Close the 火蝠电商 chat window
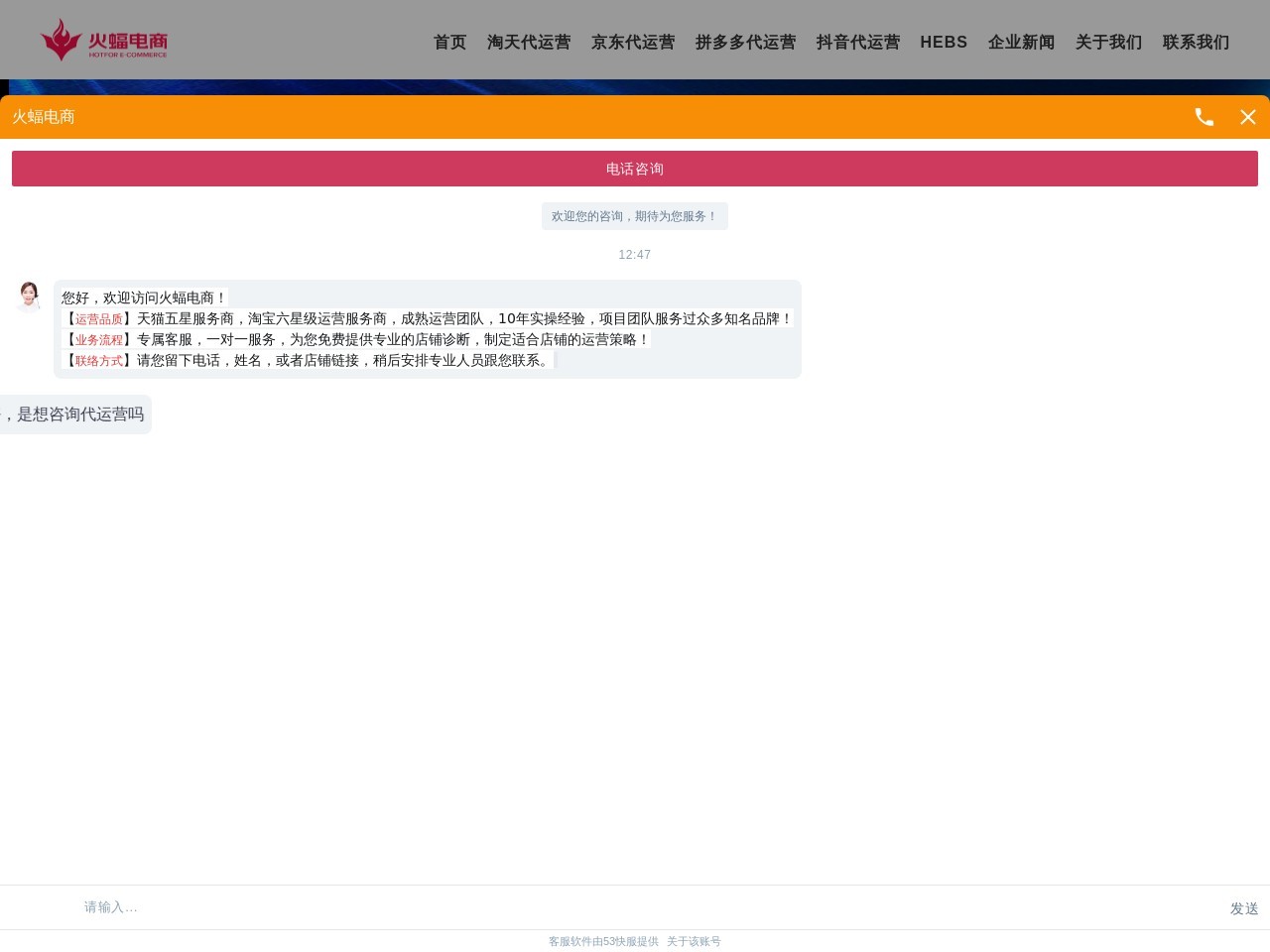This screenshot has width=1270, height=952. click(1248, 117)
